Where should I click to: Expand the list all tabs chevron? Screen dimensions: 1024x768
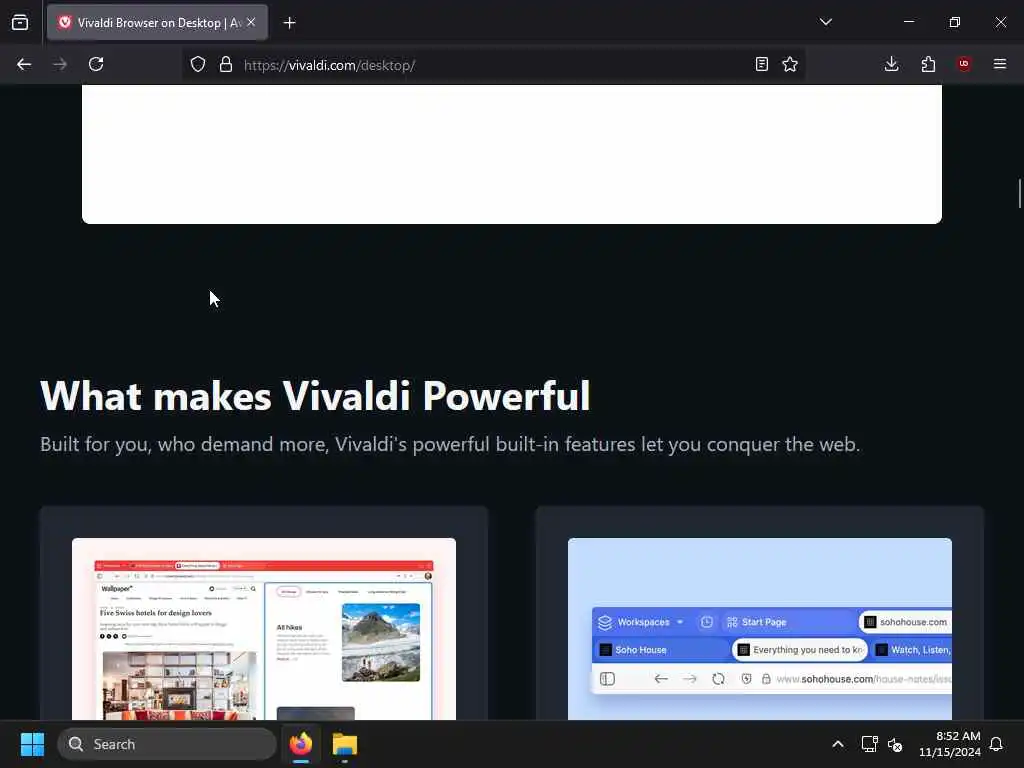tap(825, 22)
